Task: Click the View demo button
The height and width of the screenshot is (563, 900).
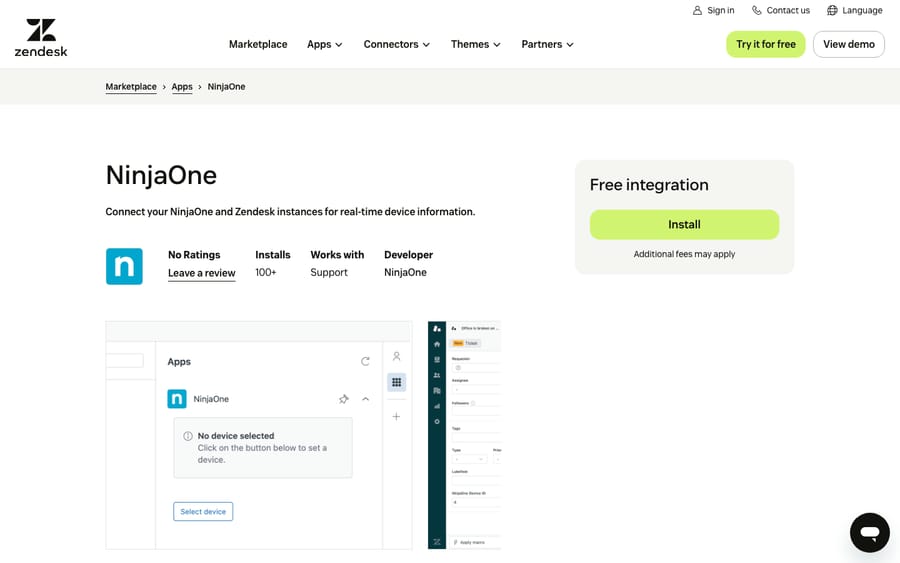Action: 849,44
